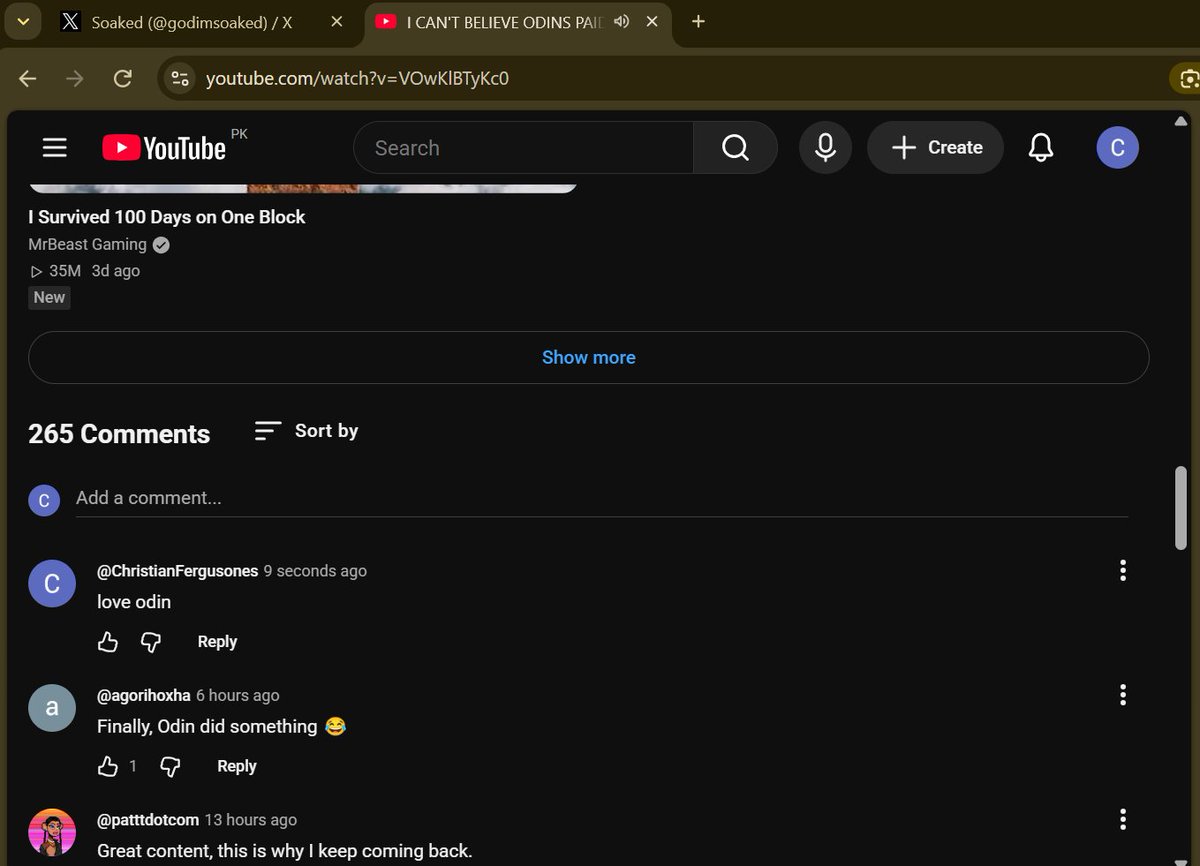Go to YouTube home via logo
The width and height of the screenshot is (1200, 866).
pos(164,148)
